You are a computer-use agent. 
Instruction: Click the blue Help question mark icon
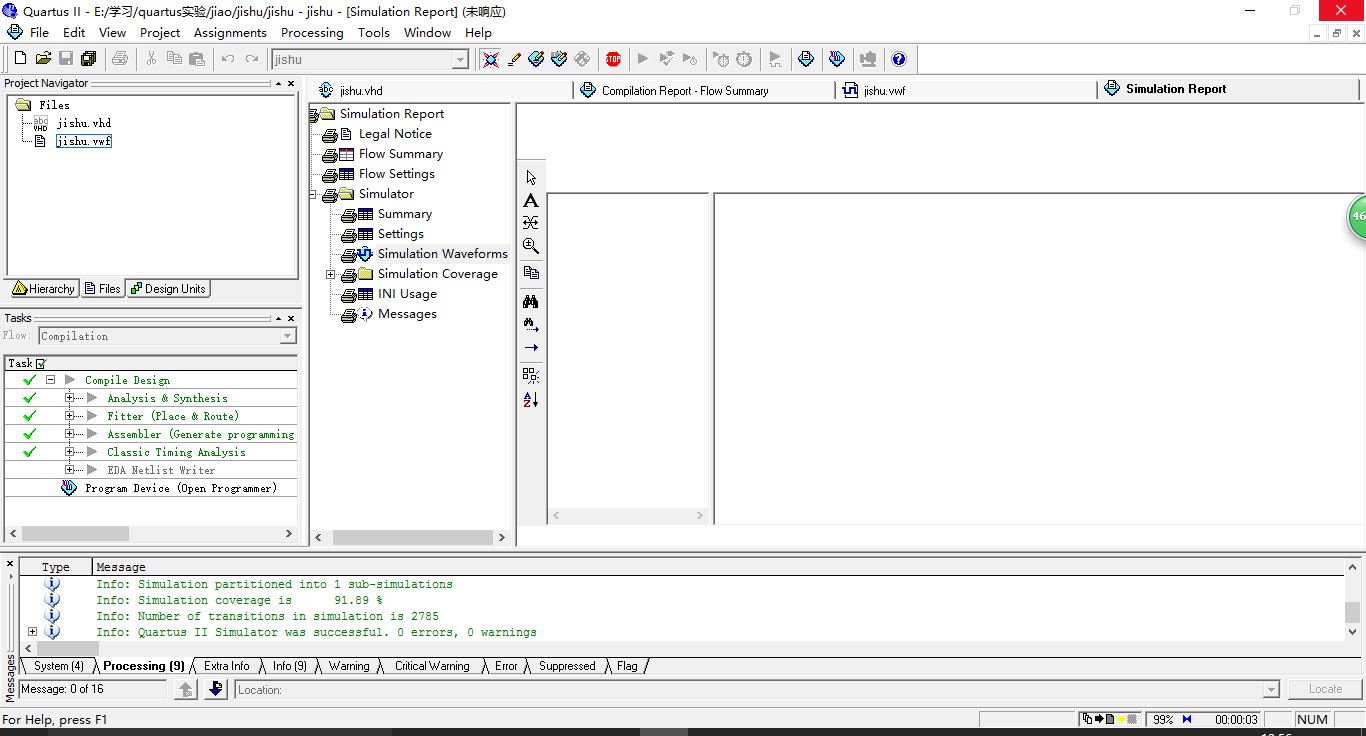898,59
